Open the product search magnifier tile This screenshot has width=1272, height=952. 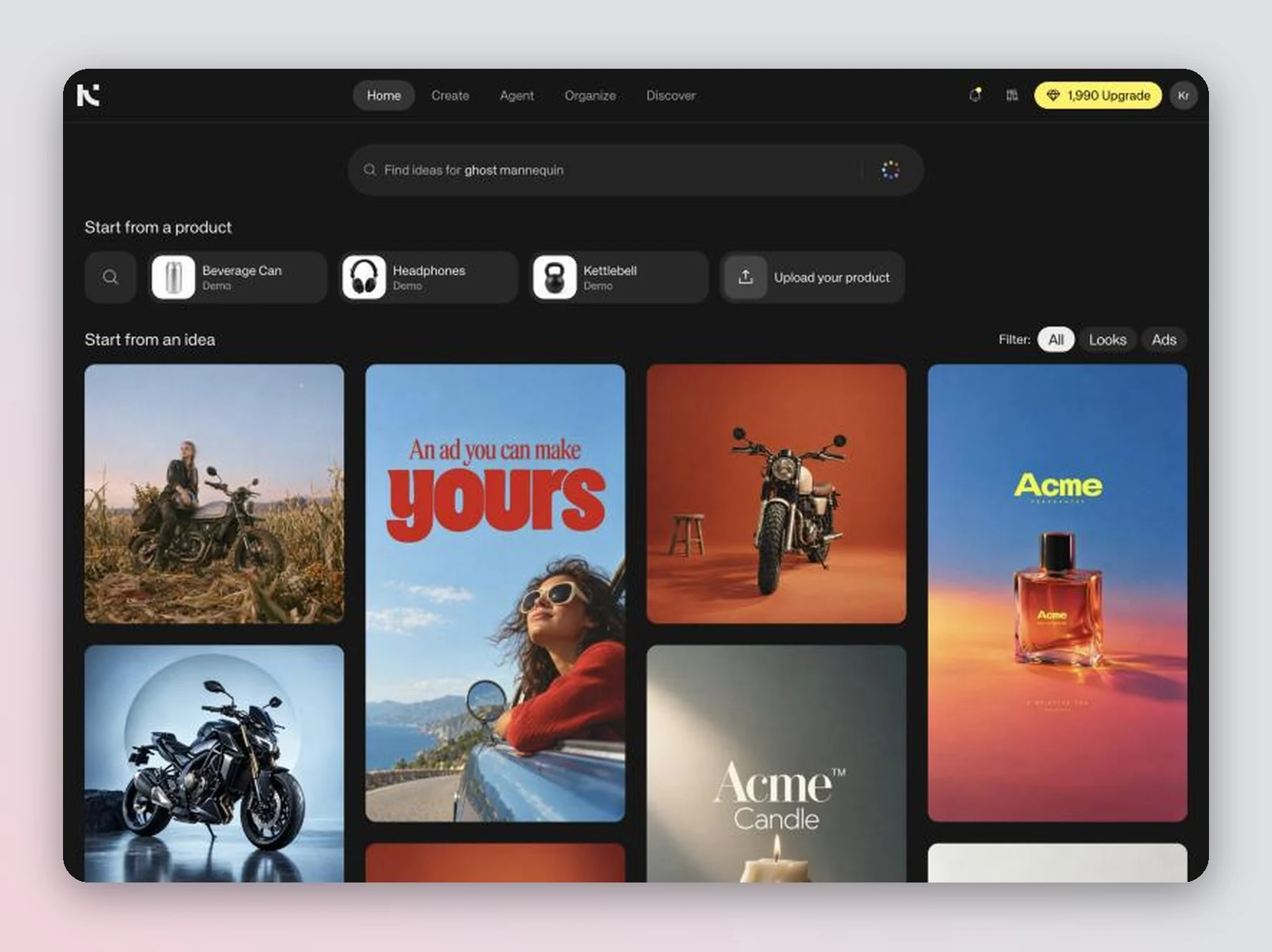pyautogui.click(x=110, y=277)
